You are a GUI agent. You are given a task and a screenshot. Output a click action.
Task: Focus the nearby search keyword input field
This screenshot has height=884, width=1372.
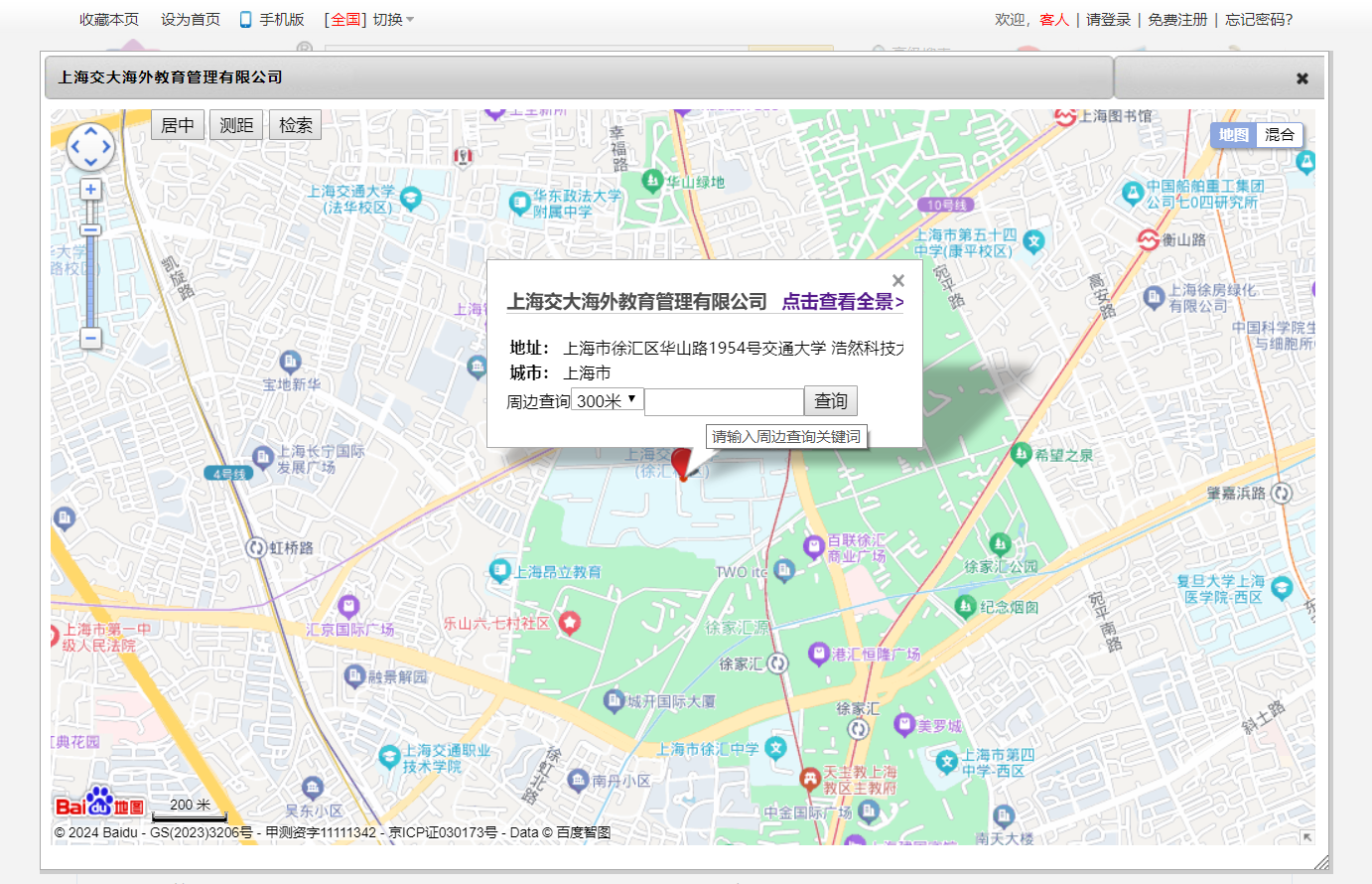(723, 401)
